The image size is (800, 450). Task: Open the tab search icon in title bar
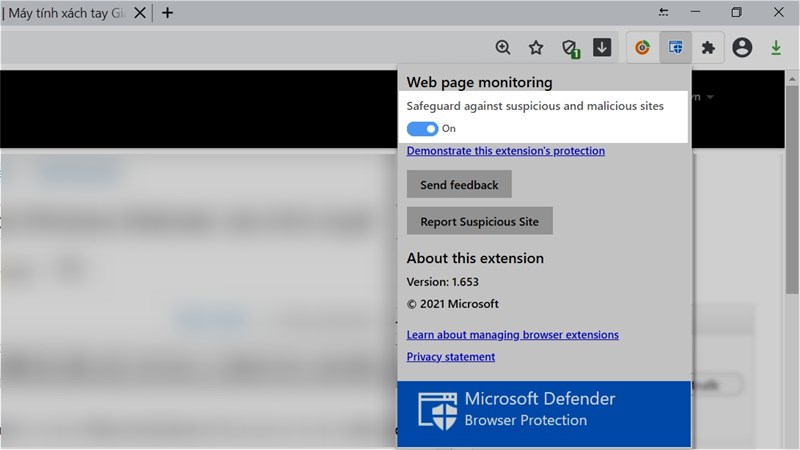tap(663, 12)
